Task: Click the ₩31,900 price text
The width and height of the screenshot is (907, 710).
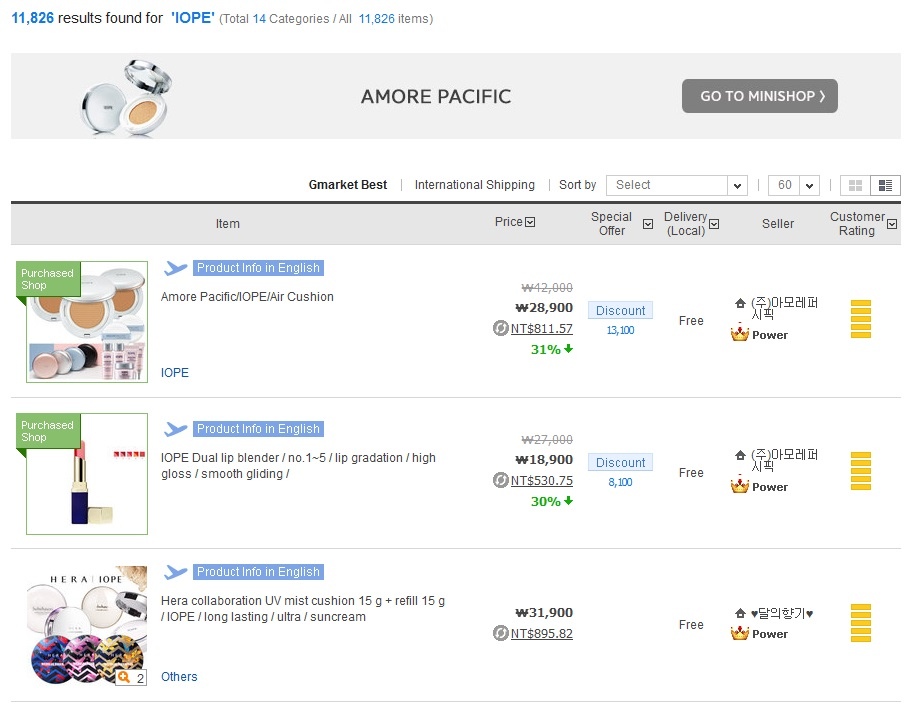Action: pos(544,612)
